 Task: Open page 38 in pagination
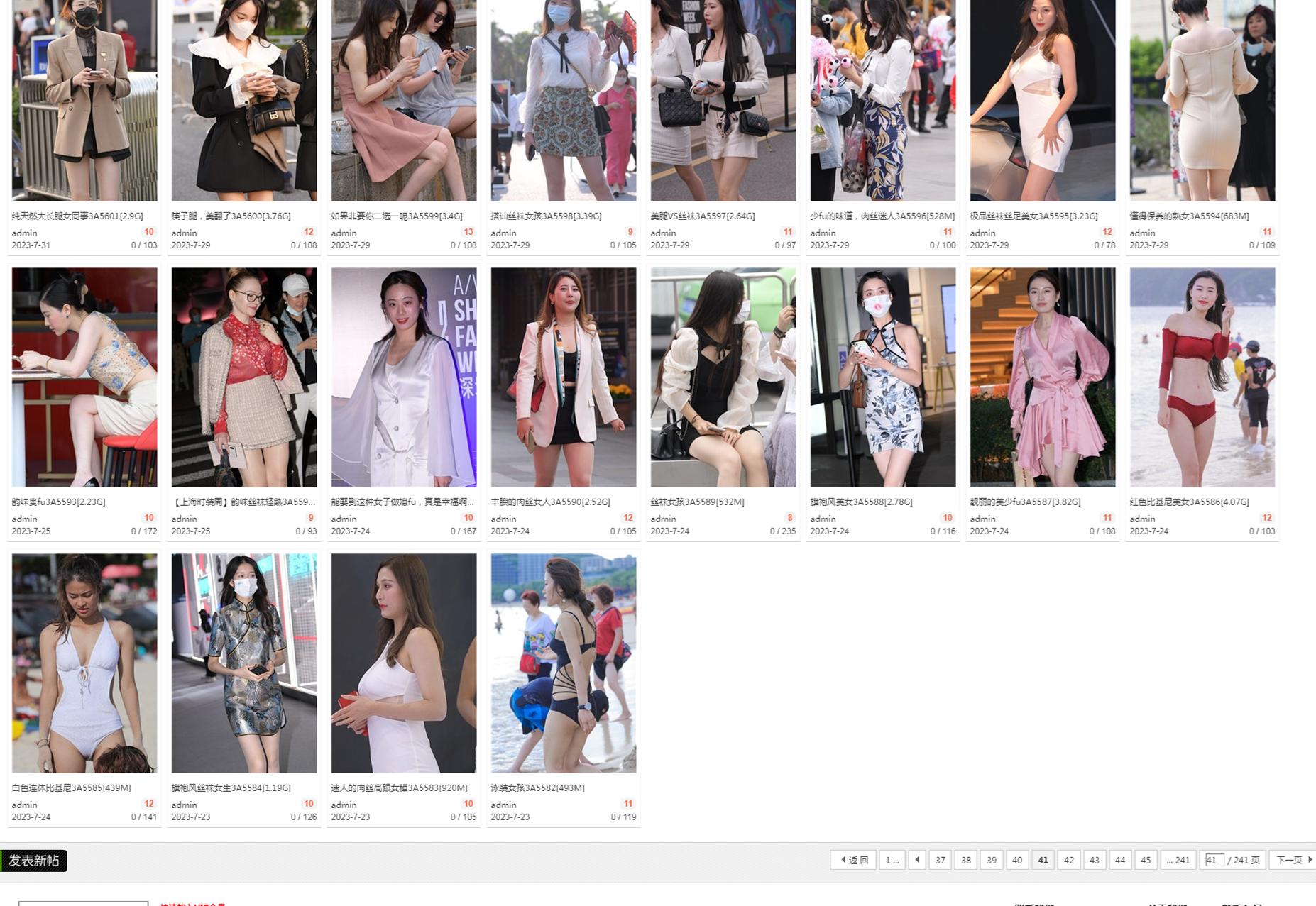(966, 860)
